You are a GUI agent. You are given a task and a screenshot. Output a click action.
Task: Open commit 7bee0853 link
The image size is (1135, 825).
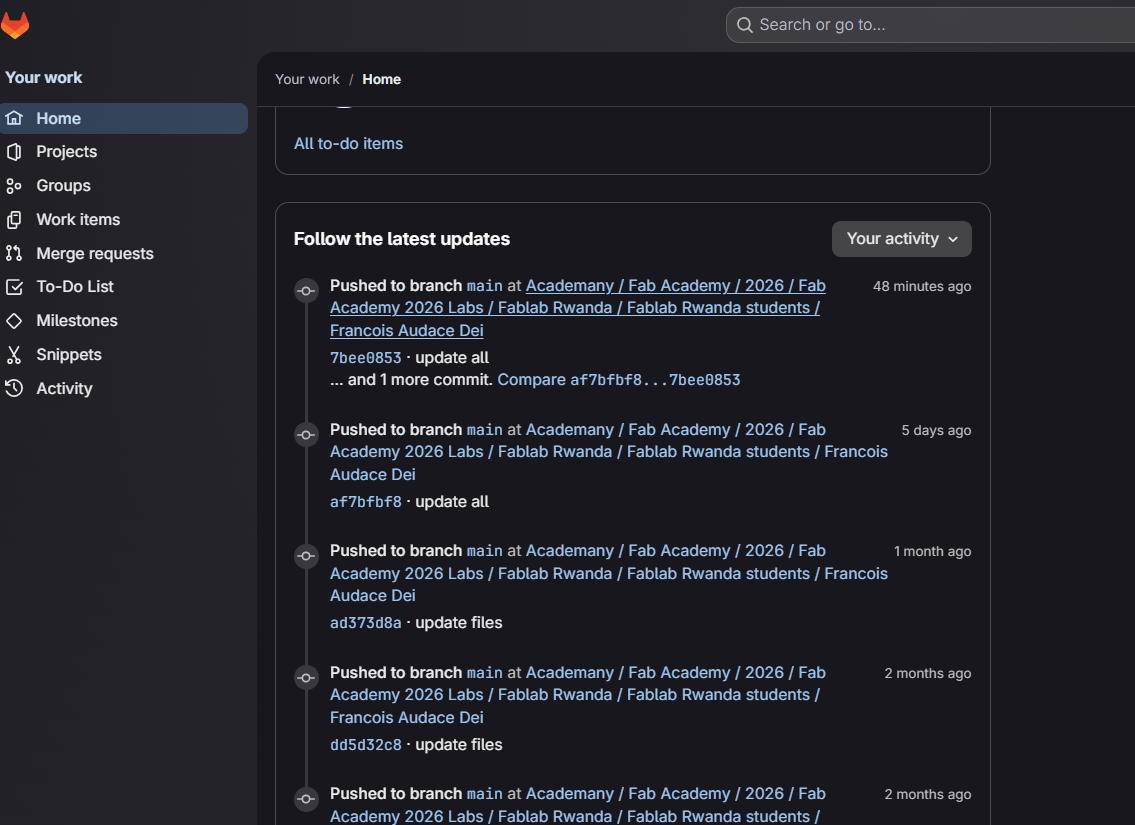pos(366,358)
